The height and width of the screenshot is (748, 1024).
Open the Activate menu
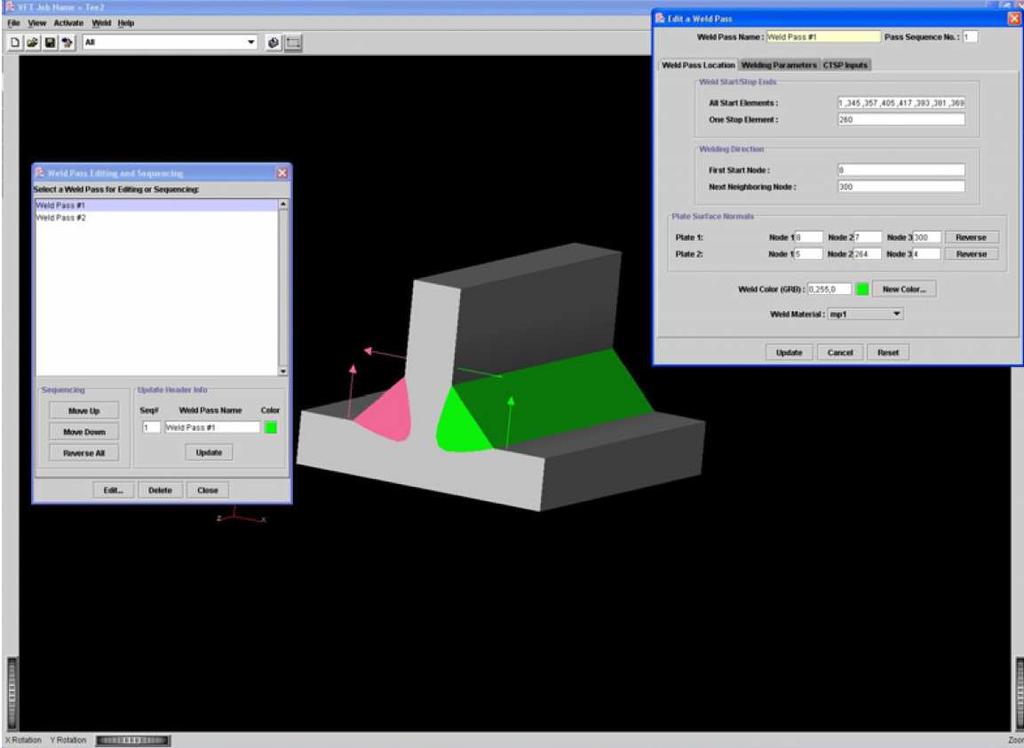coord(69,23)
